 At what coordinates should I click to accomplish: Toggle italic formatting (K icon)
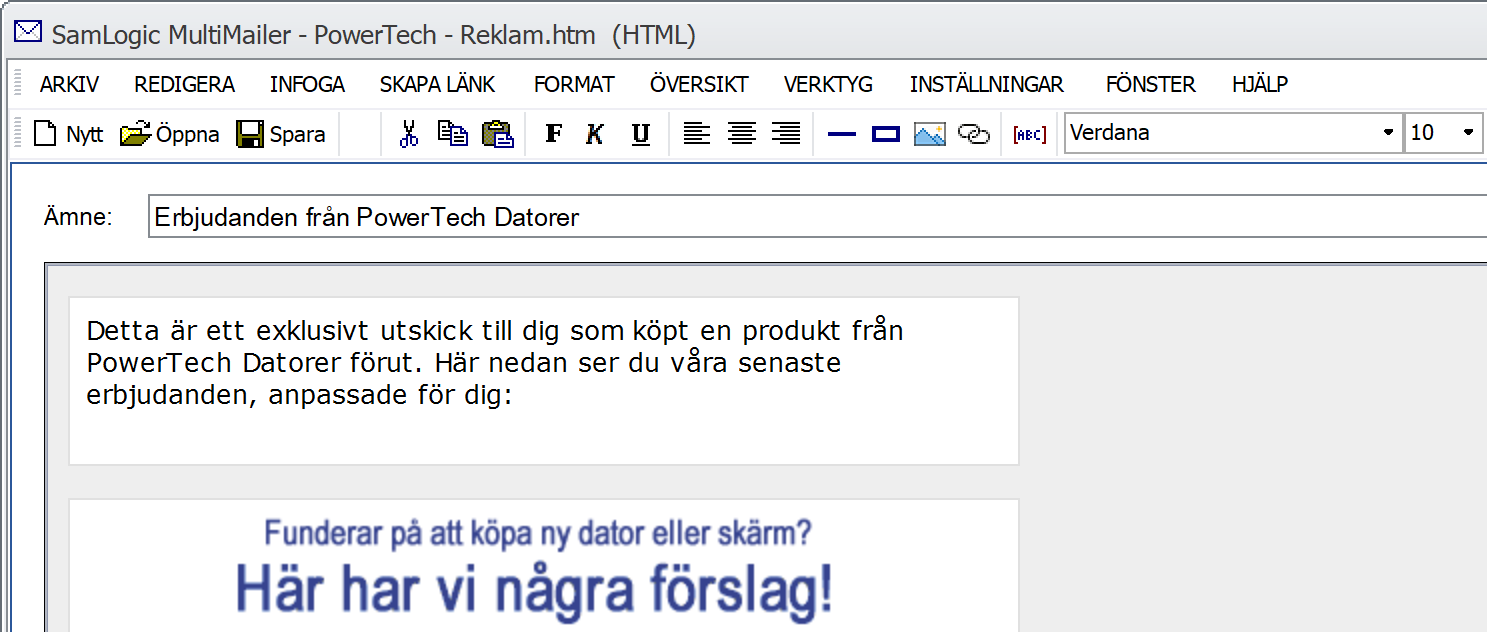point(596,133)
